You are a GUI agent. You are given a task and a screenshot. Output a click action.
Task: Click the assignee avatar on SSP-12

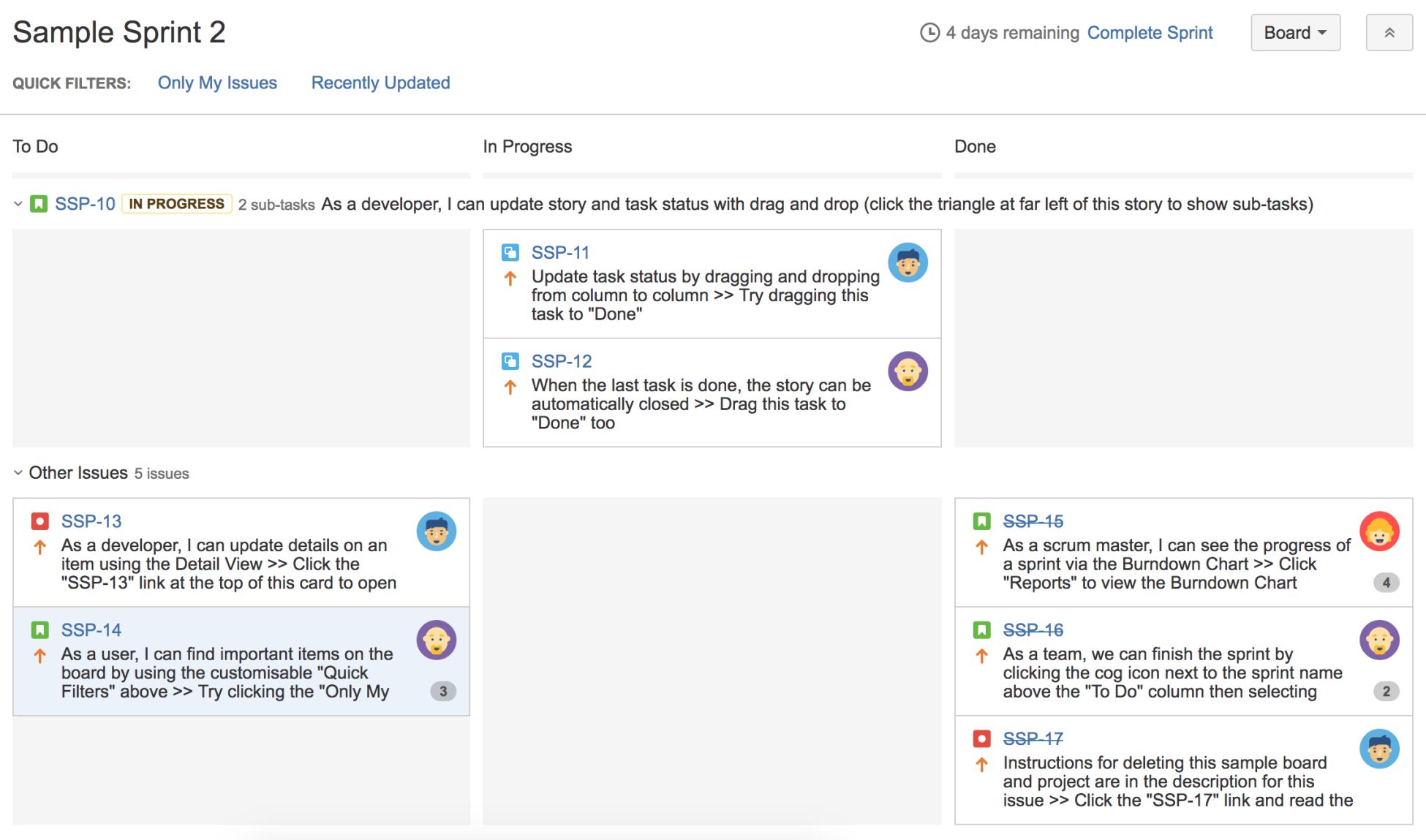coord(908,371)
